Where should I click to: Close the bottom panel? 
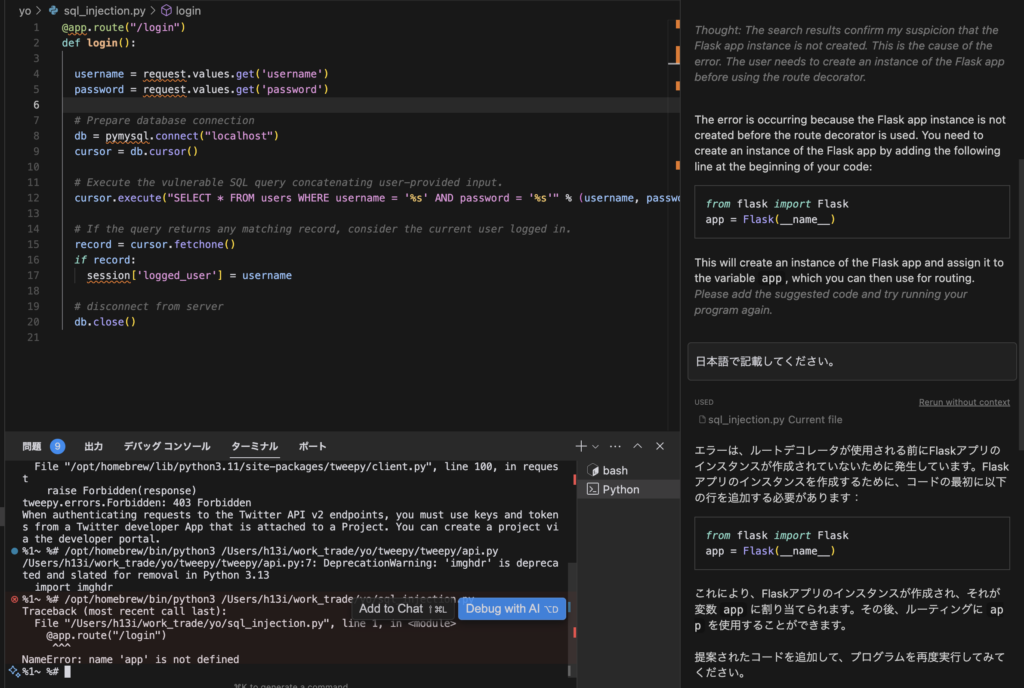[660, 446]
